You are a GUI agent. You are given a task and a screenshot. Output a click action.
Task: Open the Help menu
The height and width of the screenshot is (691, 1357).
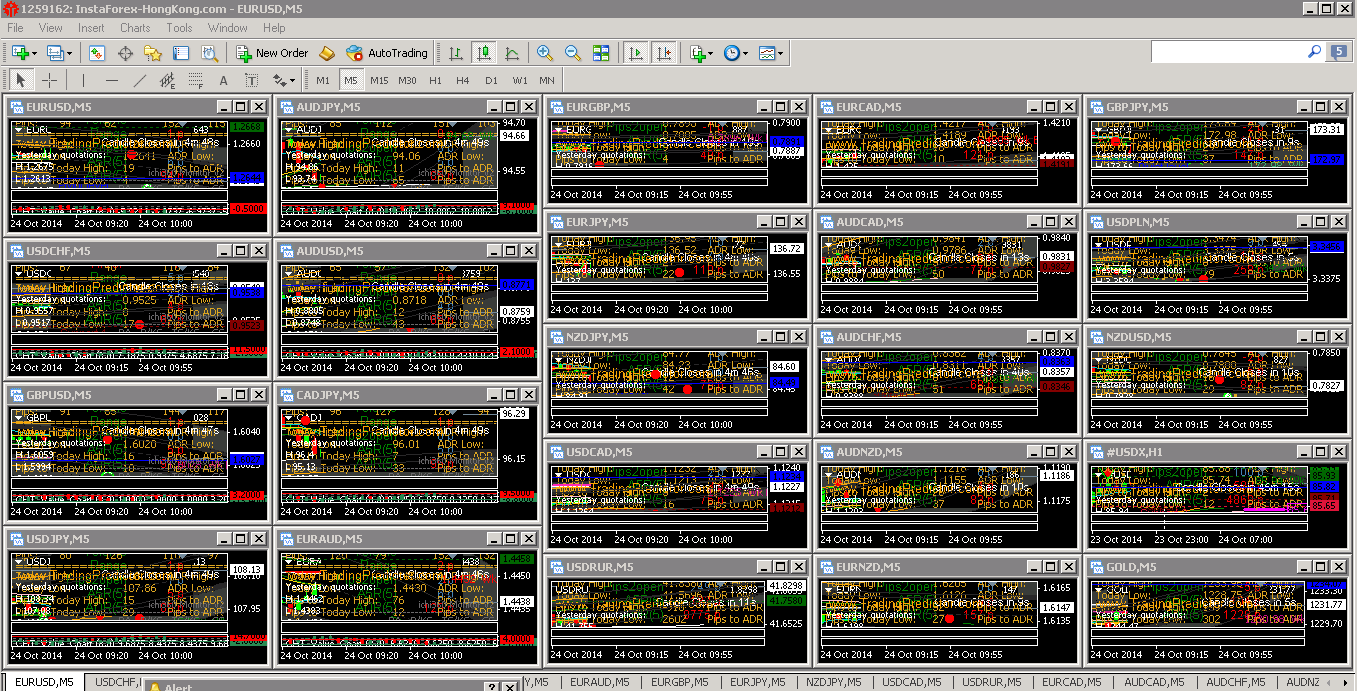pyautogui.click(x=274, y=28)
